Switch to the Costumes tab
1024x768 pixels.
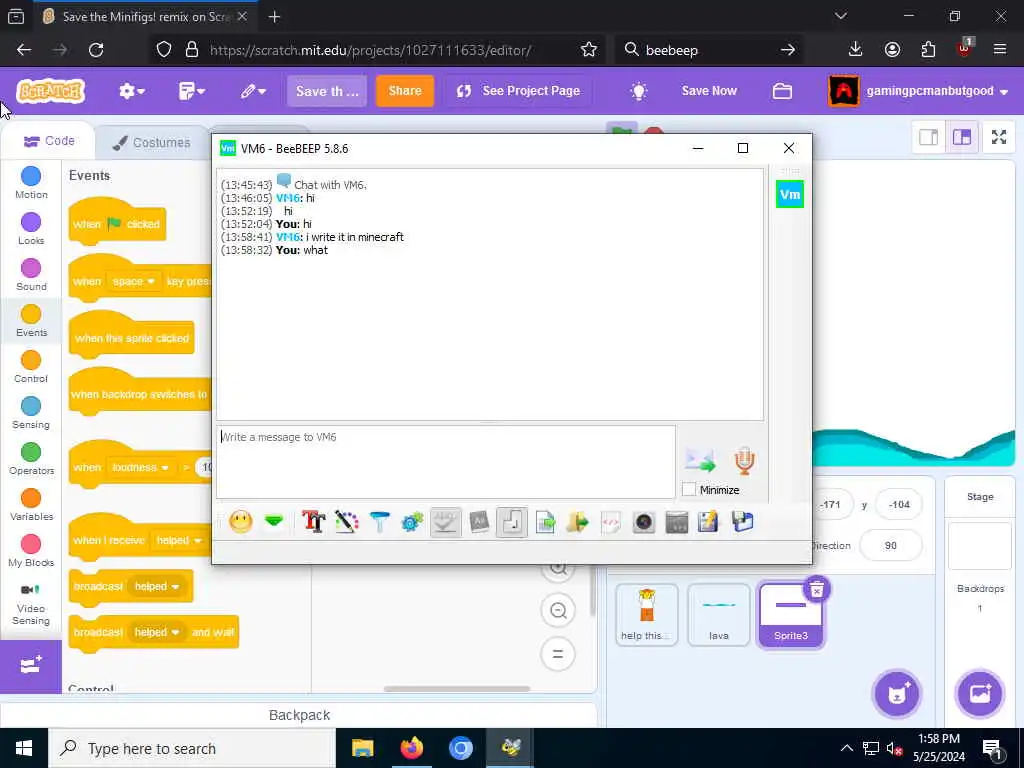tap(152, 142)
